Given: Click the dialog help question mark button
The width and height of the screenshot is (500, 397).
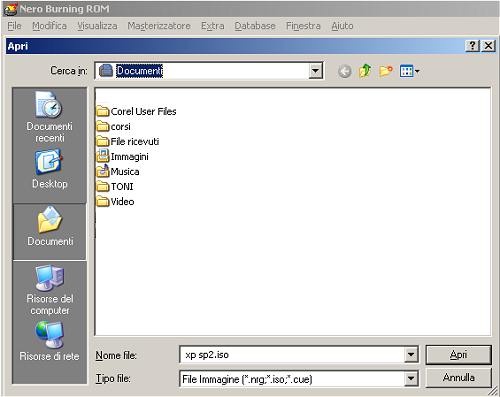Looking at the screenshot, I should (x=472, y=46).
